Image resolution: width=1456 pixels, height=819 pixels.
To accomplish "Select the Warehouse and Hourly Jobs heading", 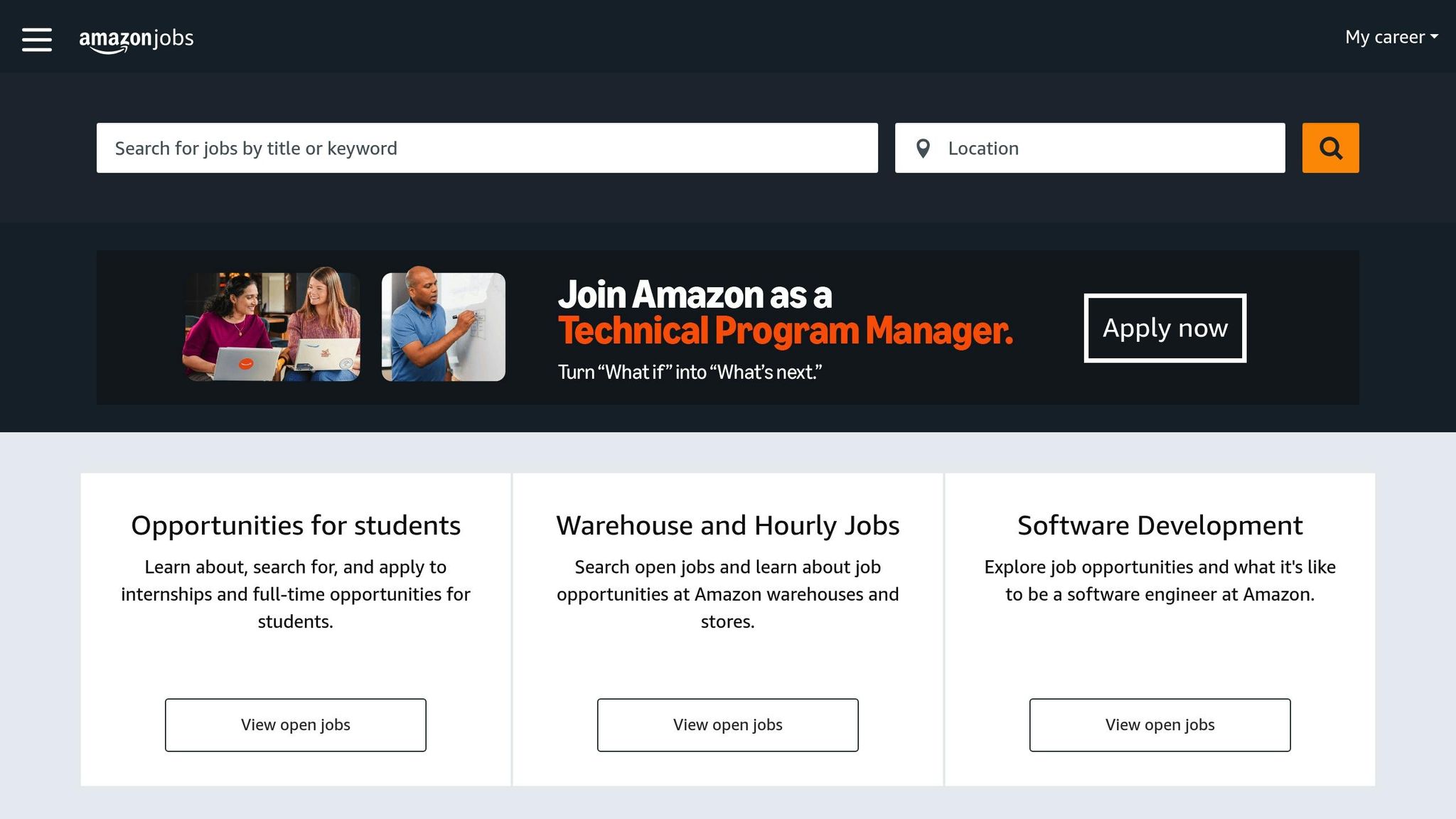I will (727, 525).
